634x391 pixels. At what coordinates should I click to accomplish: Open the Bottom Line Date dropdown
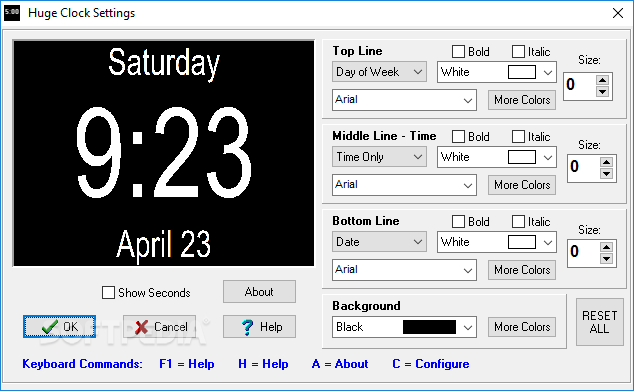tap(379, 241)
